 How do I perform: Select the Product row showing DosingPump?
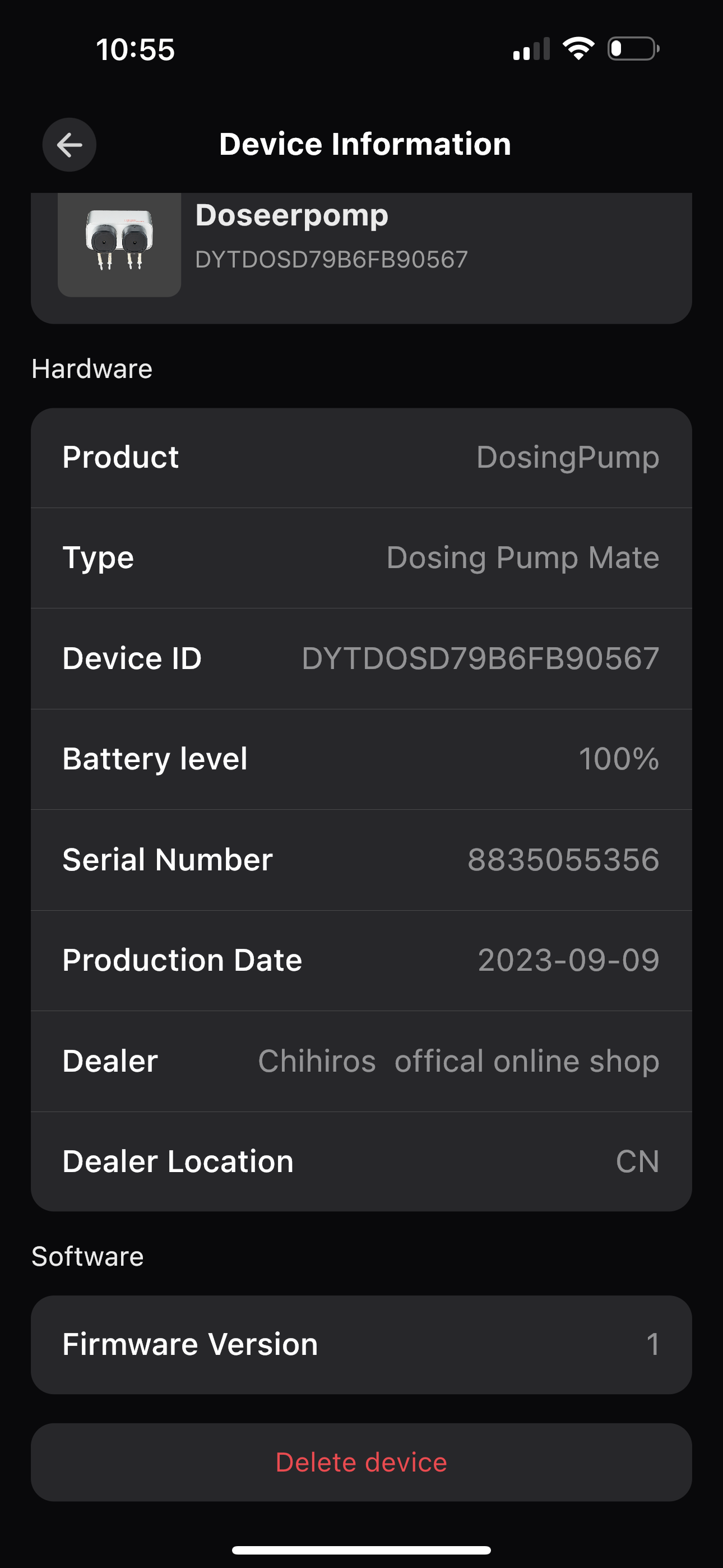(x=361, y=458)
